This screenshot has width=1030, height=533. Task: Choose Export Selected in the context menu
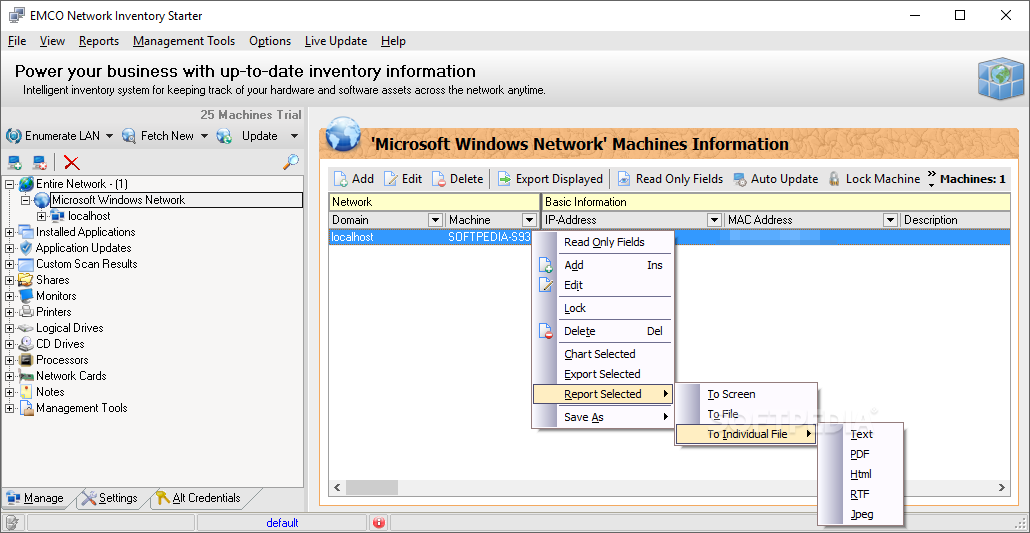(x=603, y=374)
